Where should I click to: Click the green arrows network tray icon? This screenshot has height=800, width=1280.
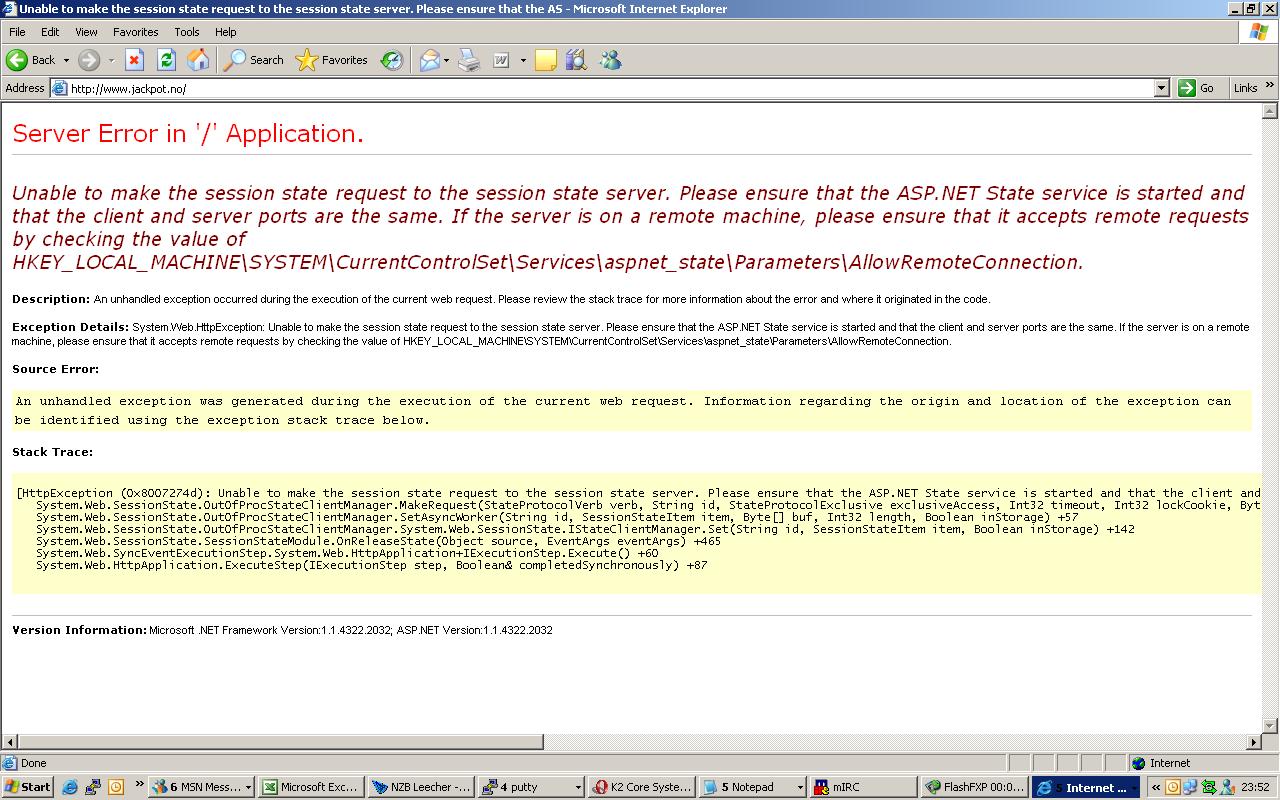pos(1209,787)
